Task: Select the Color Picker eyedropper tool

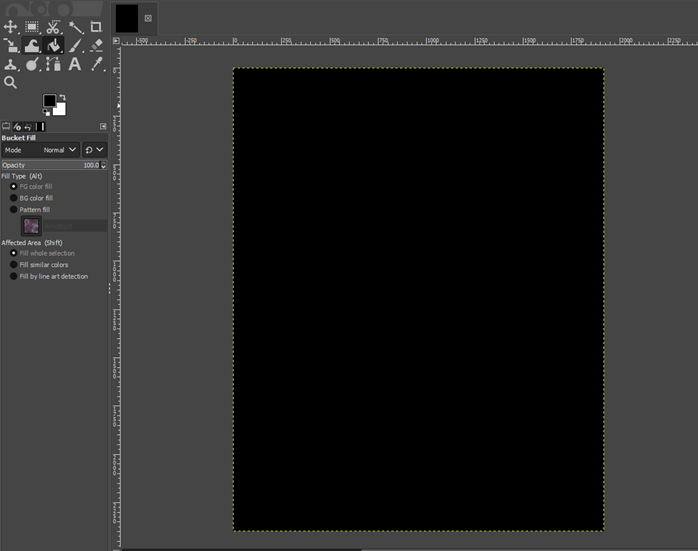Action: (x=96, y=64)
